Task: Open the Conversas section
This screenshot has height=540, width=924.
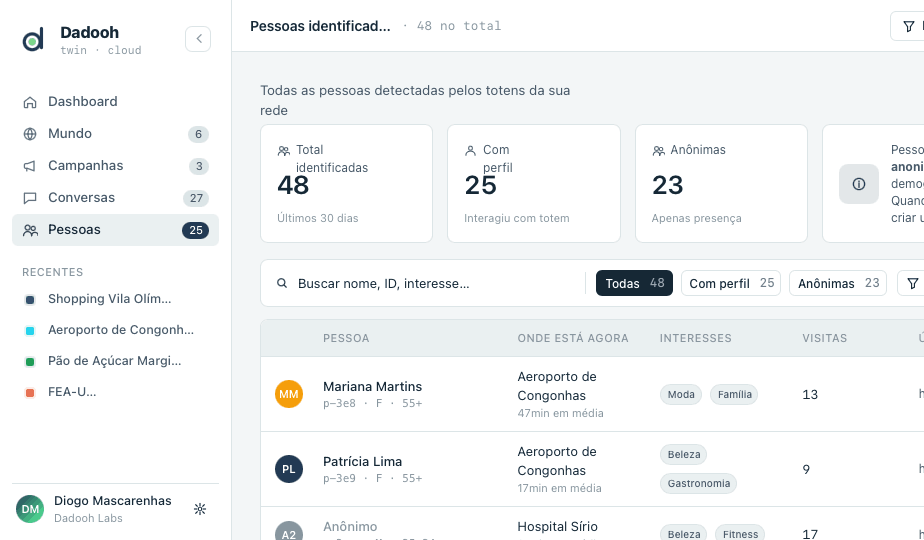Action: (x=116, y=197)
